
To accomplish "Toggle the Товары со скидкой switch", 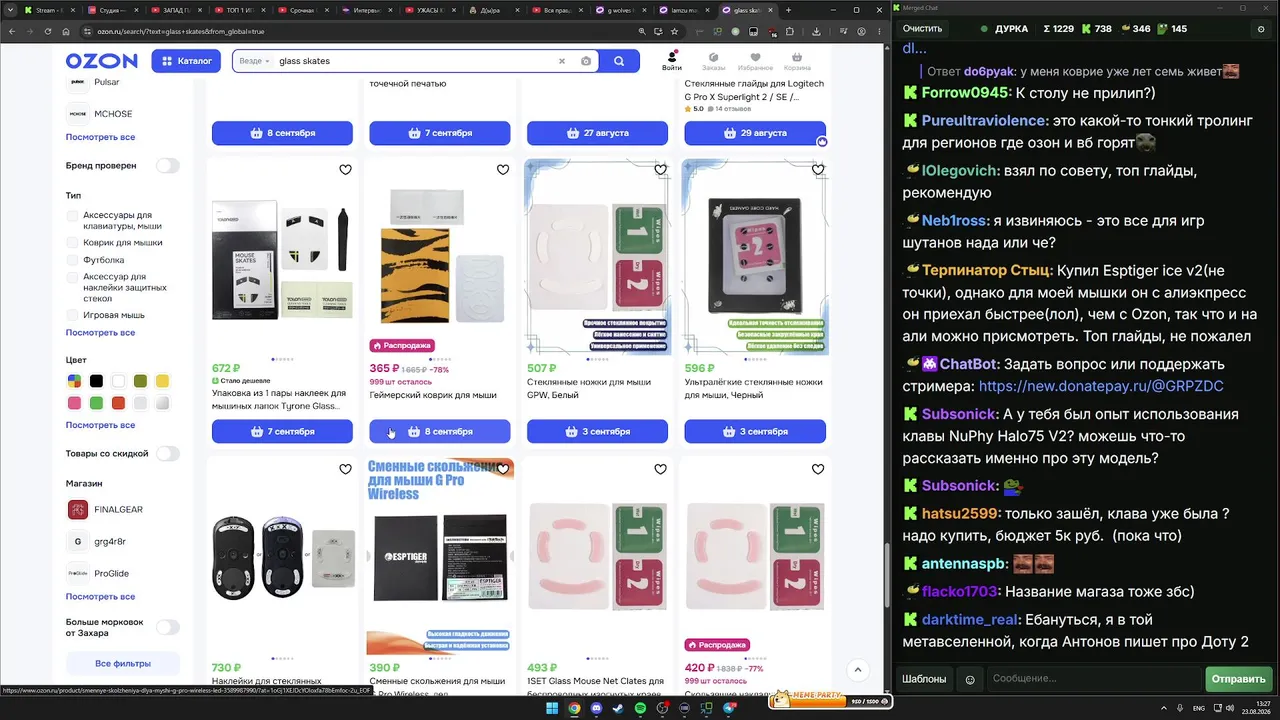I will pyautogui.click(x=167, y=454).
